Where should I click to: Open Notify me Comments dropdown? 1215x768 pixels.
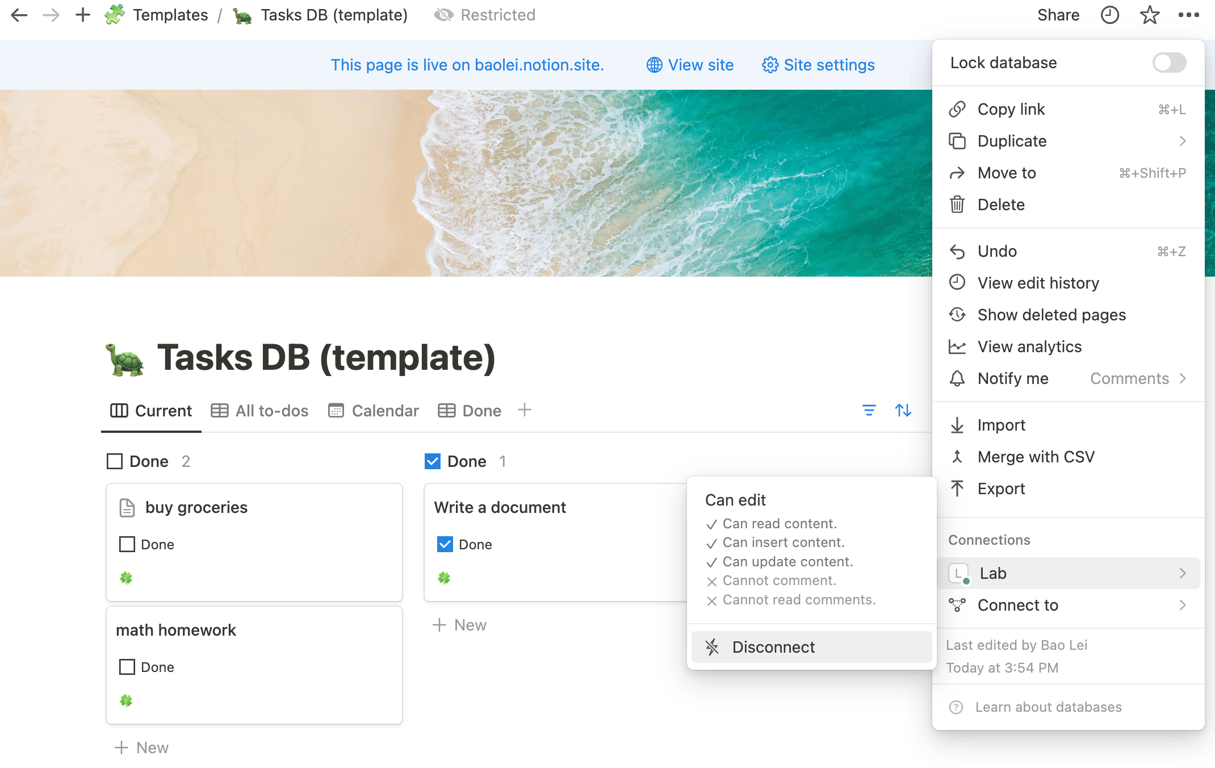coord(1138,379)
